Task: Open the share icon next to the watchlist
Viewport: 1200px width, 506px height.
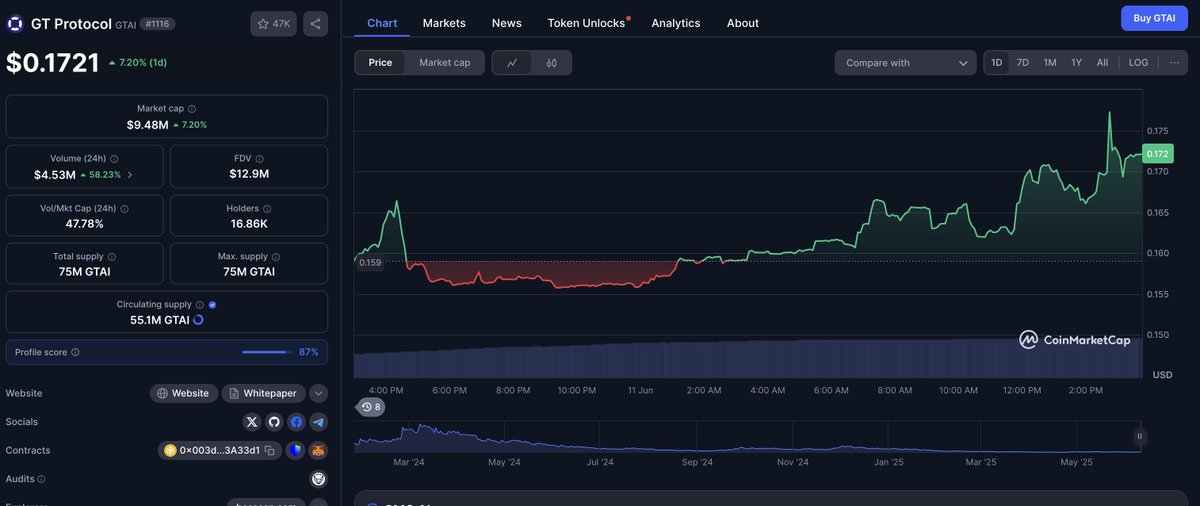Action: 315,23
